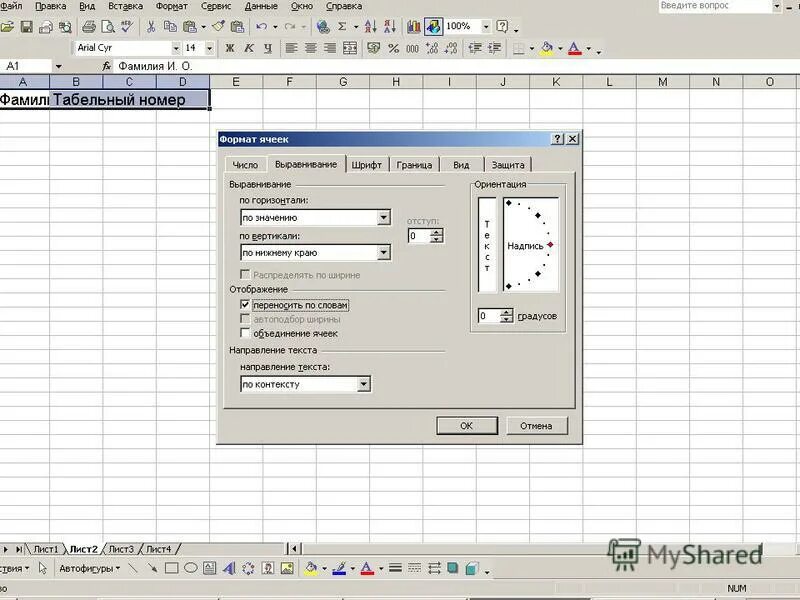This screenshot has height=600, width=800.
Task: Expand the Name Box dropdown arrow
Action: [x=58, y=66]
